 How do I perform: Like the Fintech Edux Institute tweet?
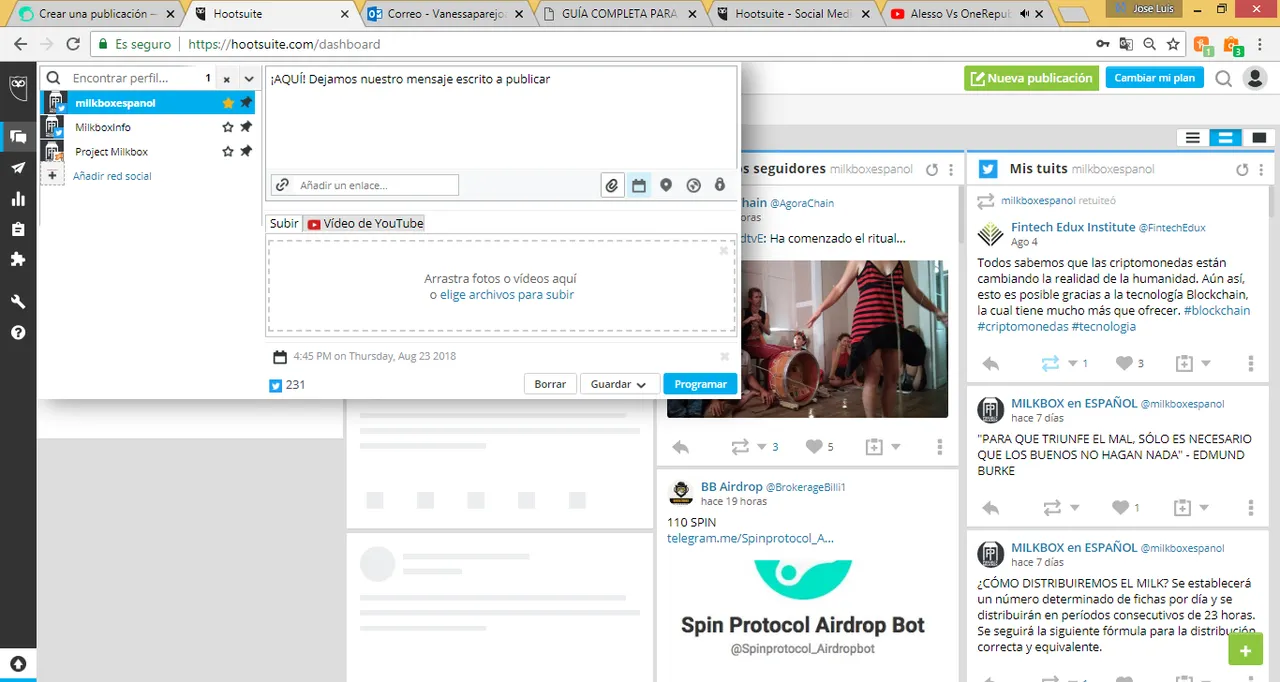click(1124, 364)
